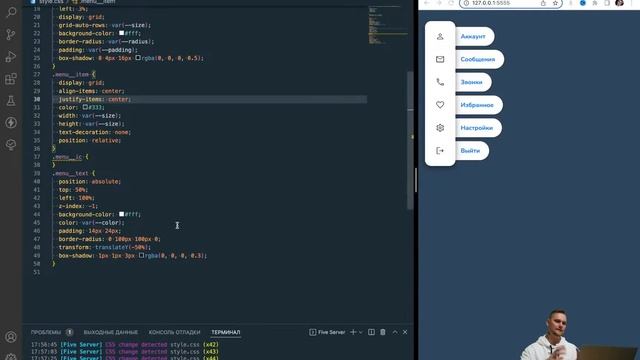Viewport: 640px width, 360px height.
Task: Create a new terminal with the plus icon
Action: [353, 332]
